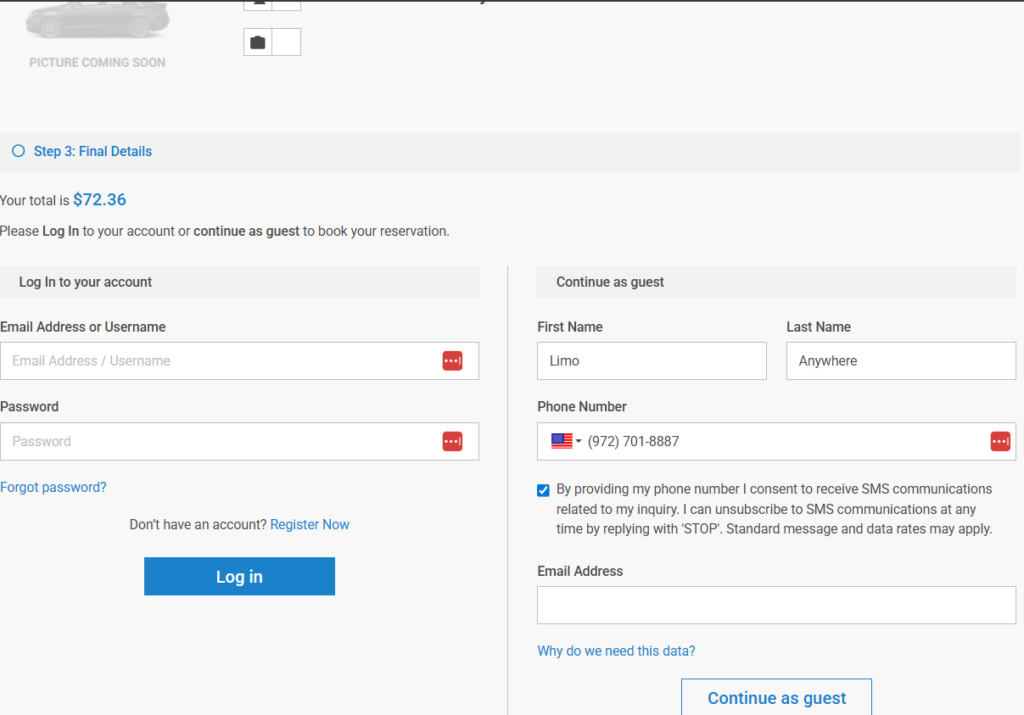Click password manager icon in Email/Username field
The image size is (1024, 715).
click(x=452, y=361)
